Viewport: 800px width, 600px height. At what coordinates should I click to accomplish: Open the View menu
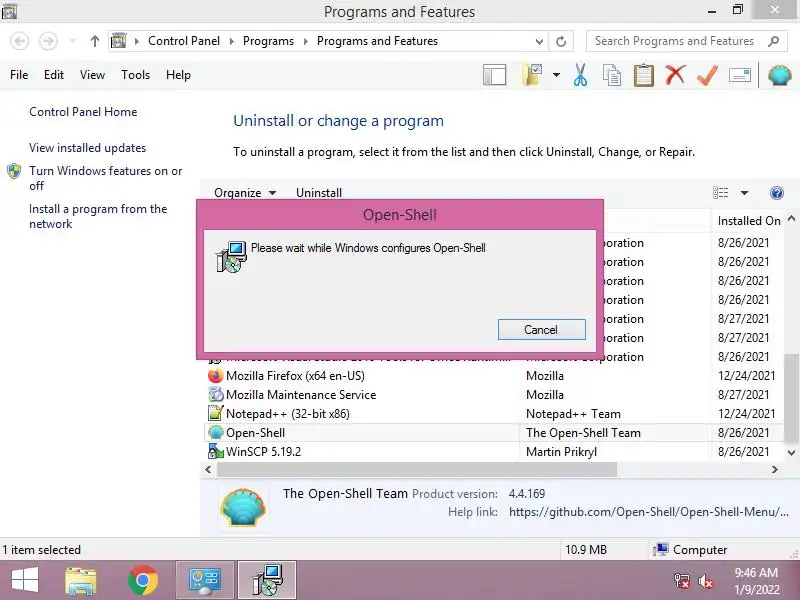92,75
